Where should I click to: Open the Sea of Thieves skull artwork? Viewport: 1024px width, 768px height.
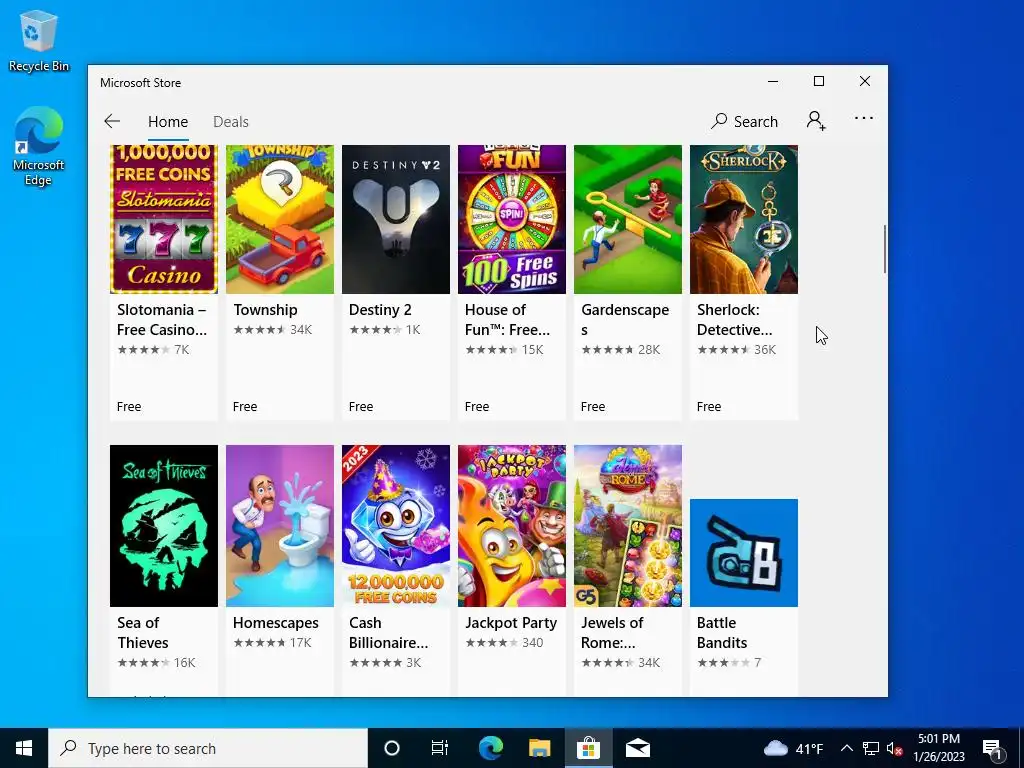[x=164, y=526]
